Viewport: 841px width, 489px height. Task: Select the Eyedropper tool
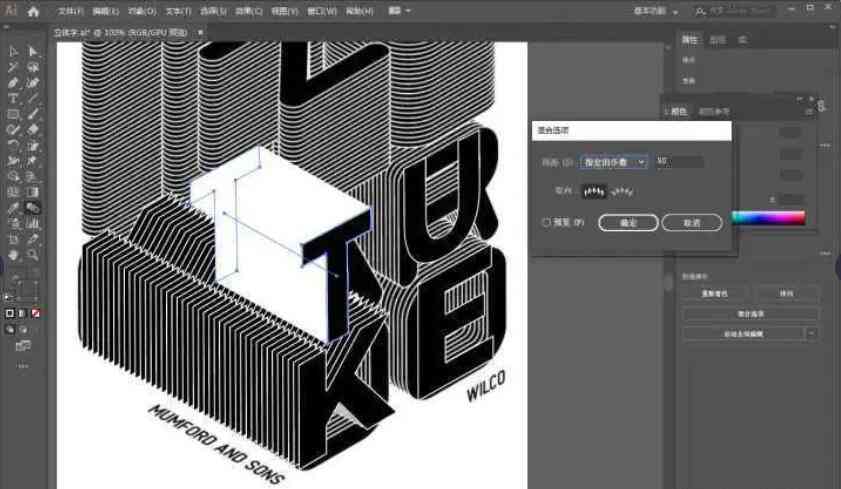click(13, 208)
